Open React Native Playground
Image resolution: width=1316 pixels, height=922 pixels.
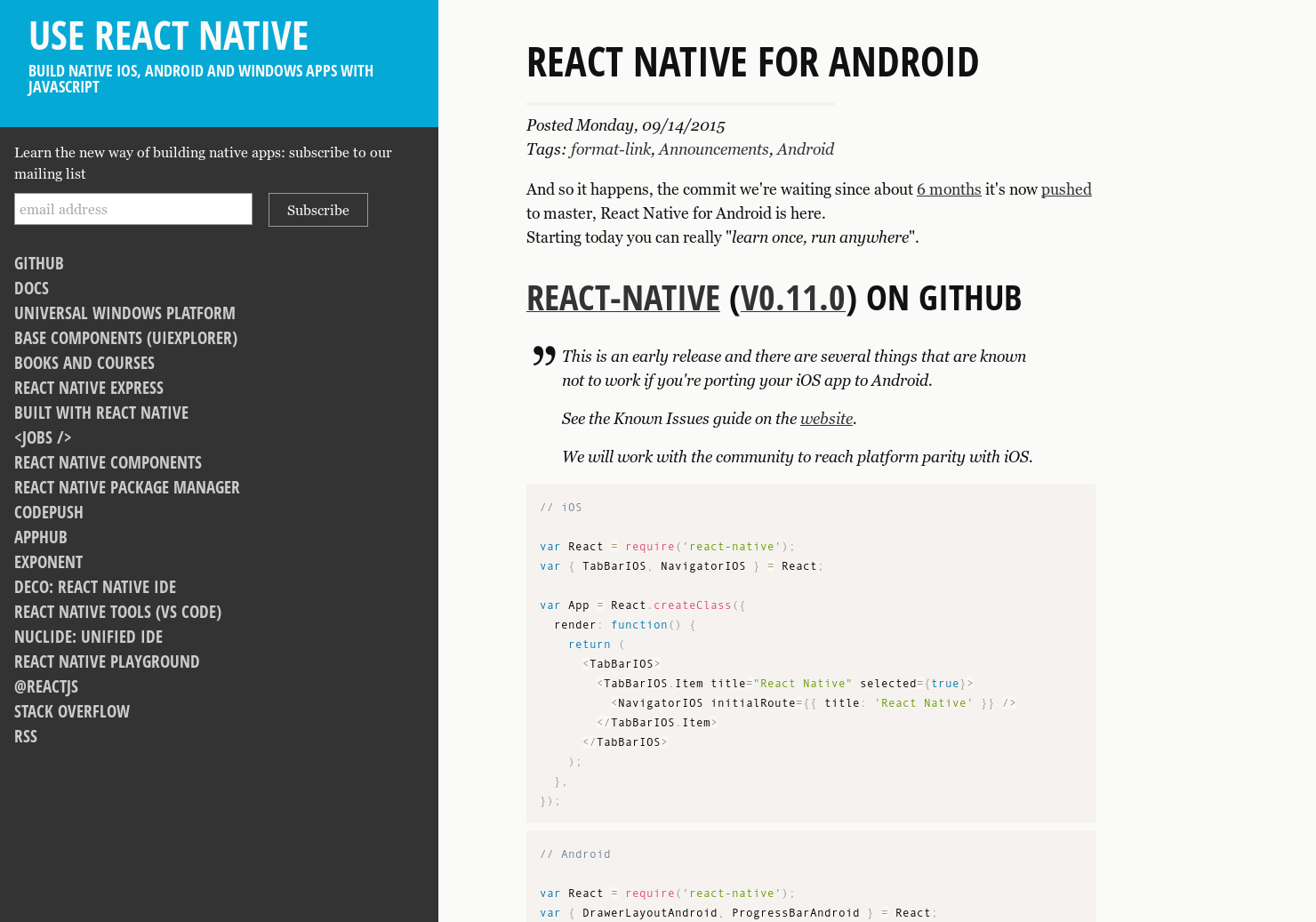tap(107, 661)
